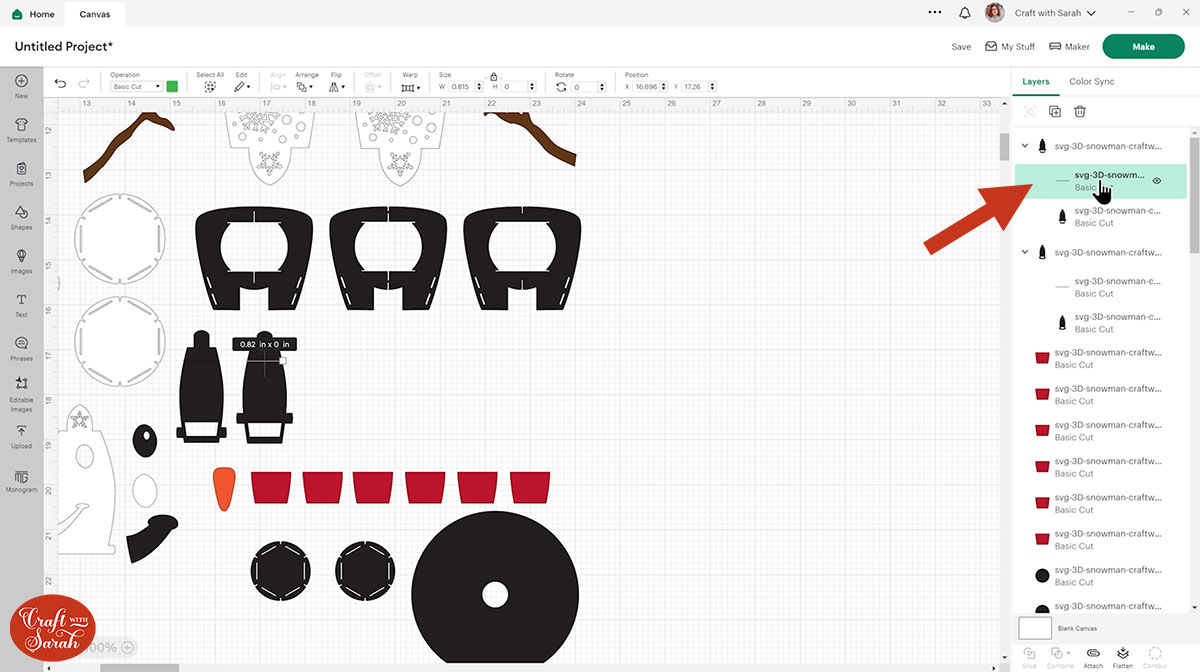The width and height of the screenshot is (1200, 672).
Task: Open the Projects panel
Action: pos(21,173)
